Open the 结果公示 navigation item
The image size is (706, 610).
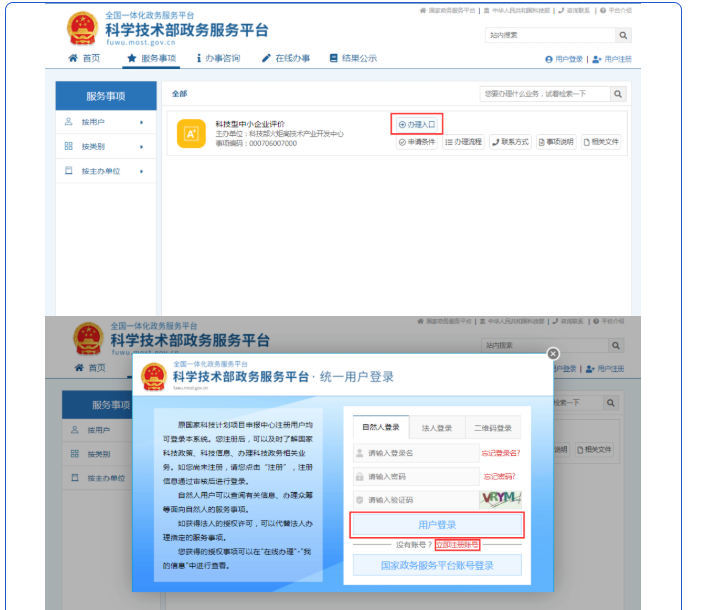(353, 58)
